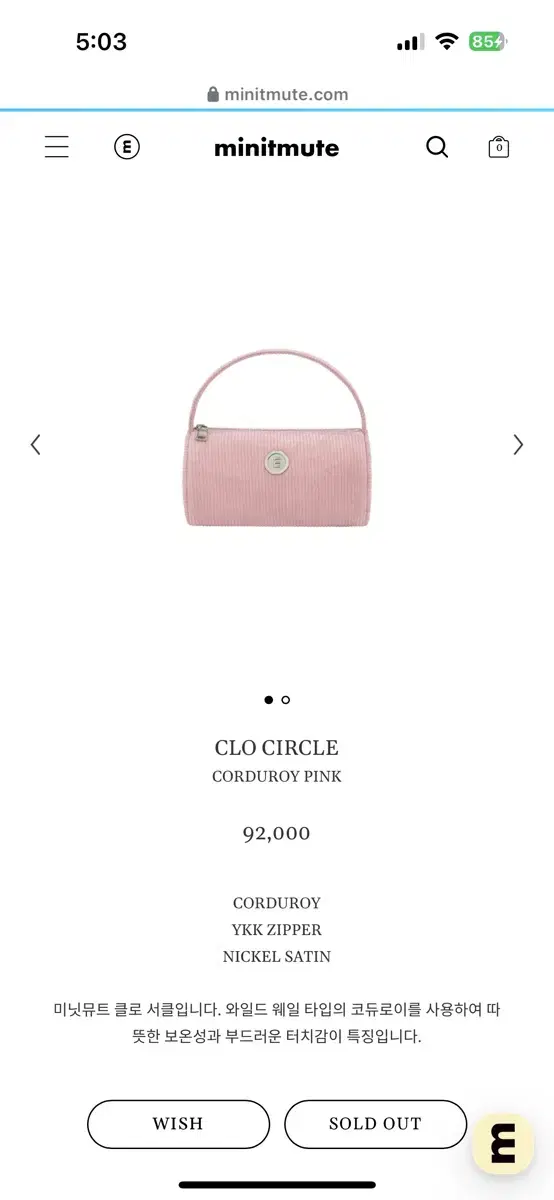
Task: Add item with the WISH button
Action: (x=178, y=1124)
